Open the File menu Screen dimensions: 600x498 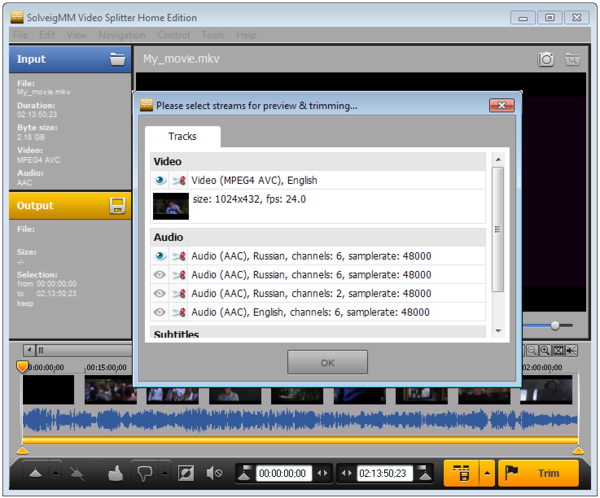[20, 35]
